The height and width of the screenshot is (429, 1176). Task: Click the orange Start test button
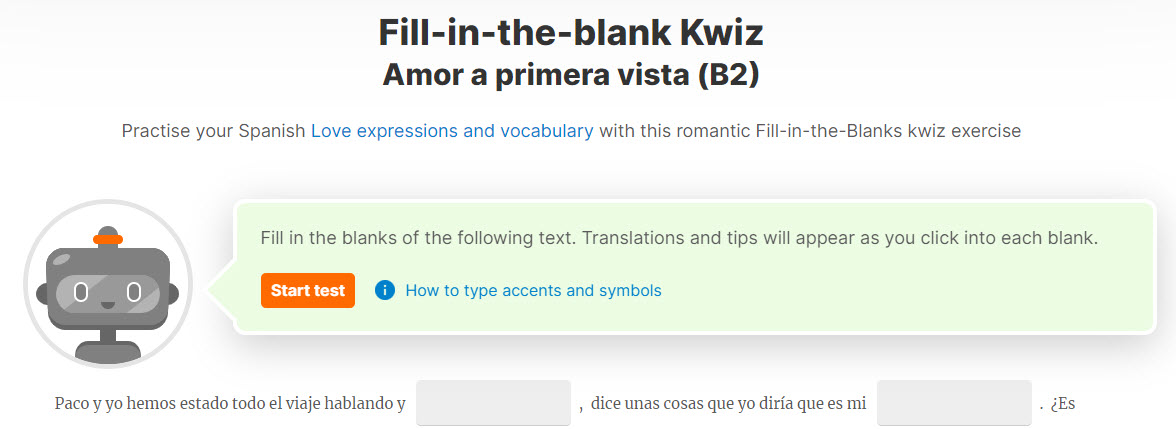click(x=308, y=290)
